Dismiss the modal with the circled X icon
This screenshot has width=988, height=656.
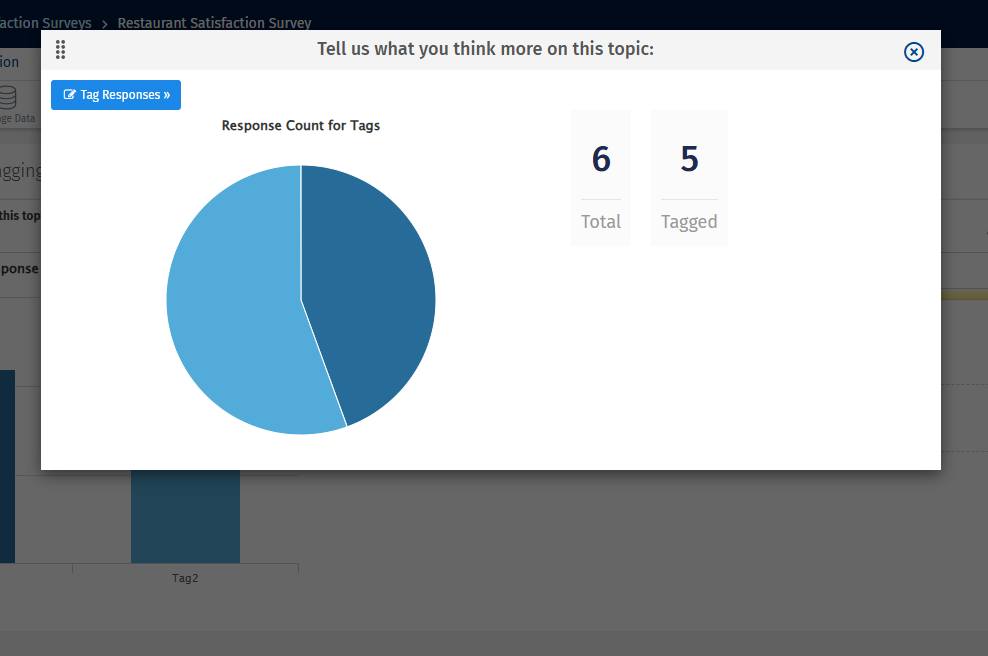point(913,52)
